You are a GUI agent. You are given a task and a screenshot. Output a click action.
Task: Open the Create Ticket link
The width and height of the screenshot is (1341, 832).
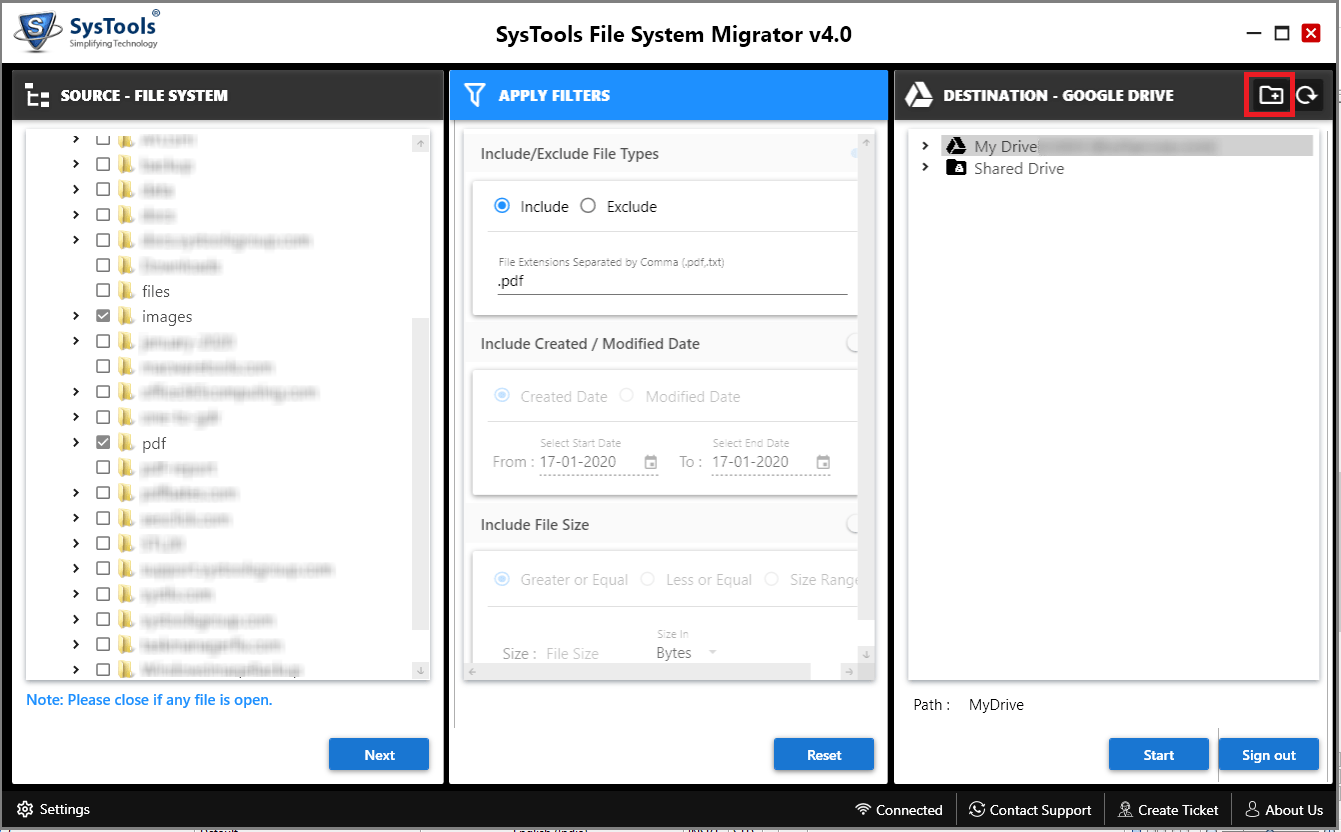(1168, 809)
